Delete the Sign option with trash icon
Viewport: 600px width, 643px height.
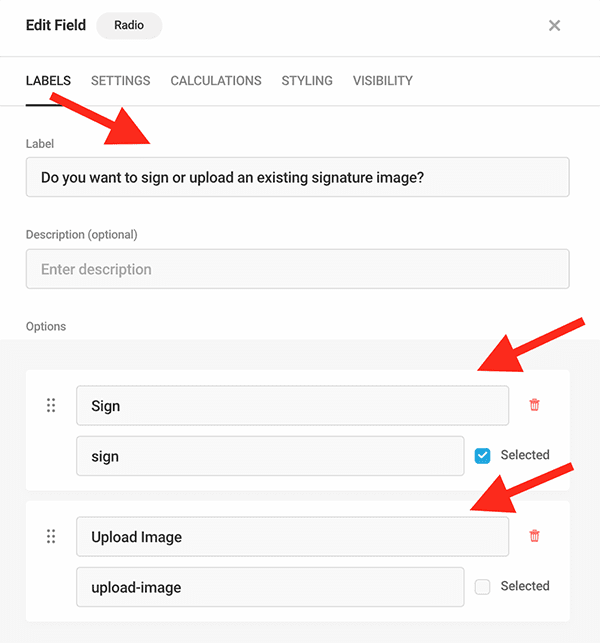pos(534,405)
